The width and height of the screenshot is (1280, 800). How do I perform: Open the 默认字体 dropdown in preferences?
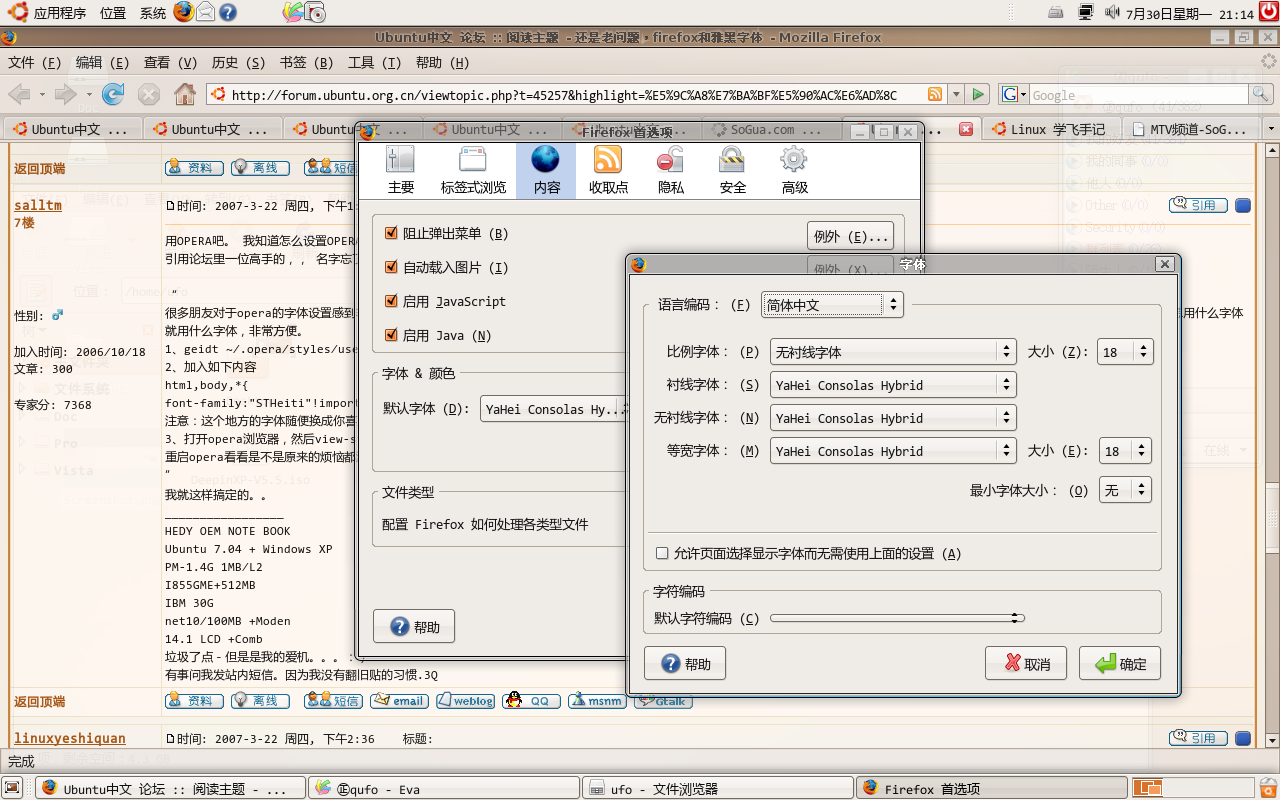point(555,408)
